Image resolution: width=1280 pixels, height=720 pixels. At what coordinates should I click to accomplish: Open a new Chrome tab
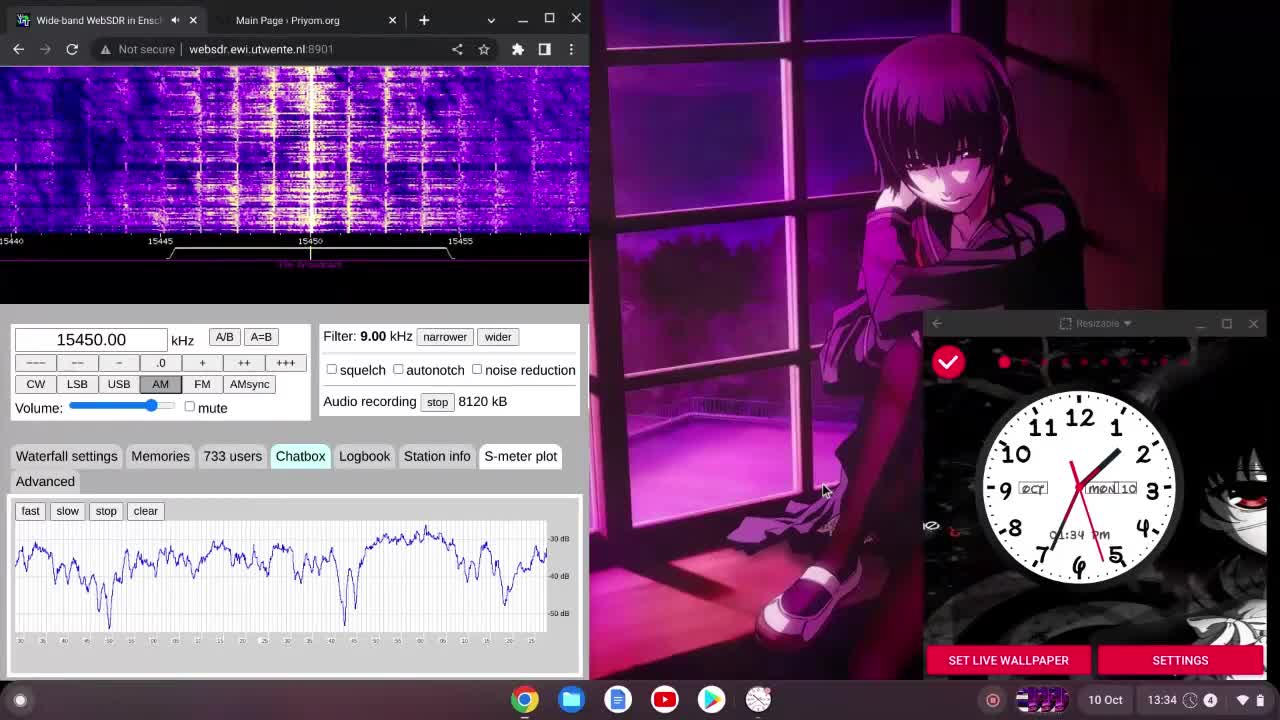coord(424,20)
